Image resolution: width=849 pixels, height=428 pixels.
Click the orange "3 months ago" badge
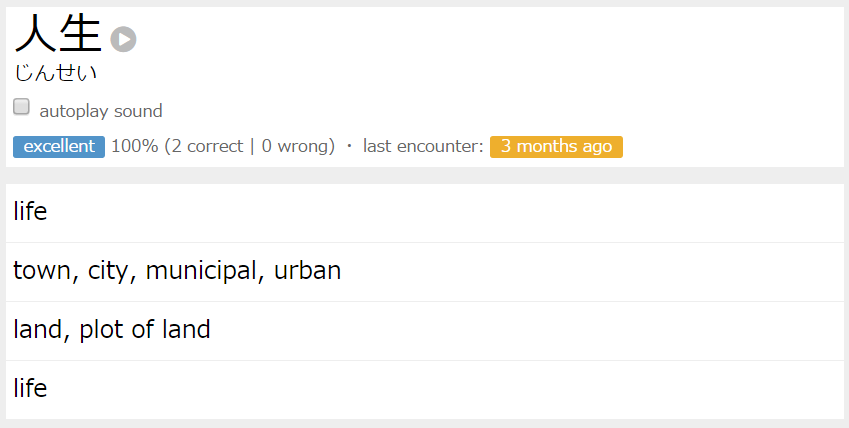(556, 147)
